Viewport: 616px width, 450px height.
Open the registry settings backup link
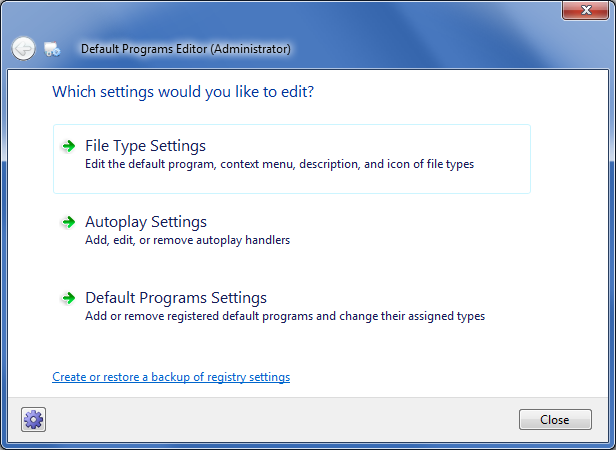[x=171, y=377]
